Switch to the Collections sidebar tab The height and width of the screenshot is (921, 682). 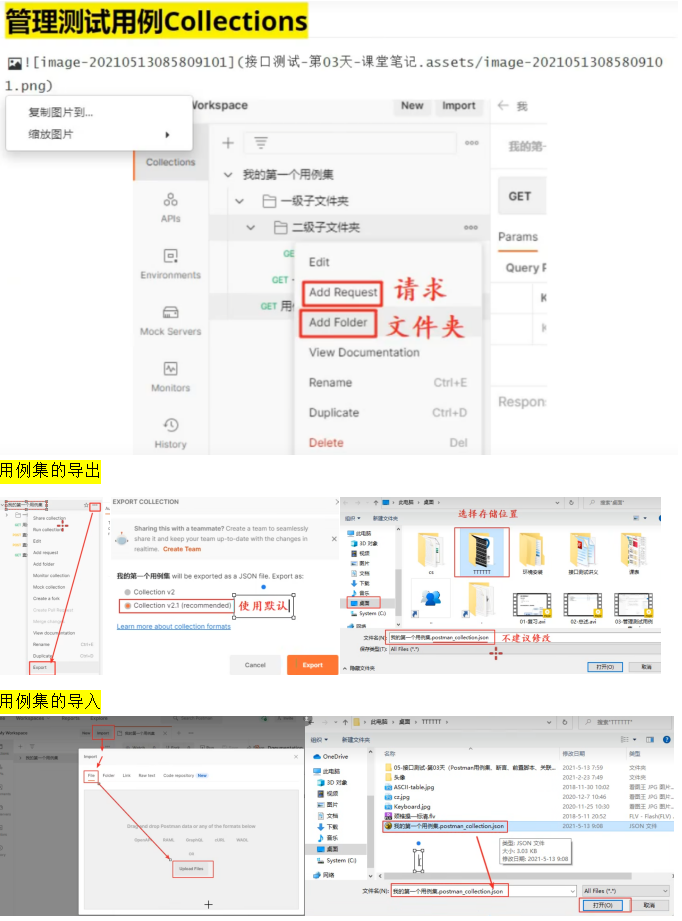tap(170, 162)
